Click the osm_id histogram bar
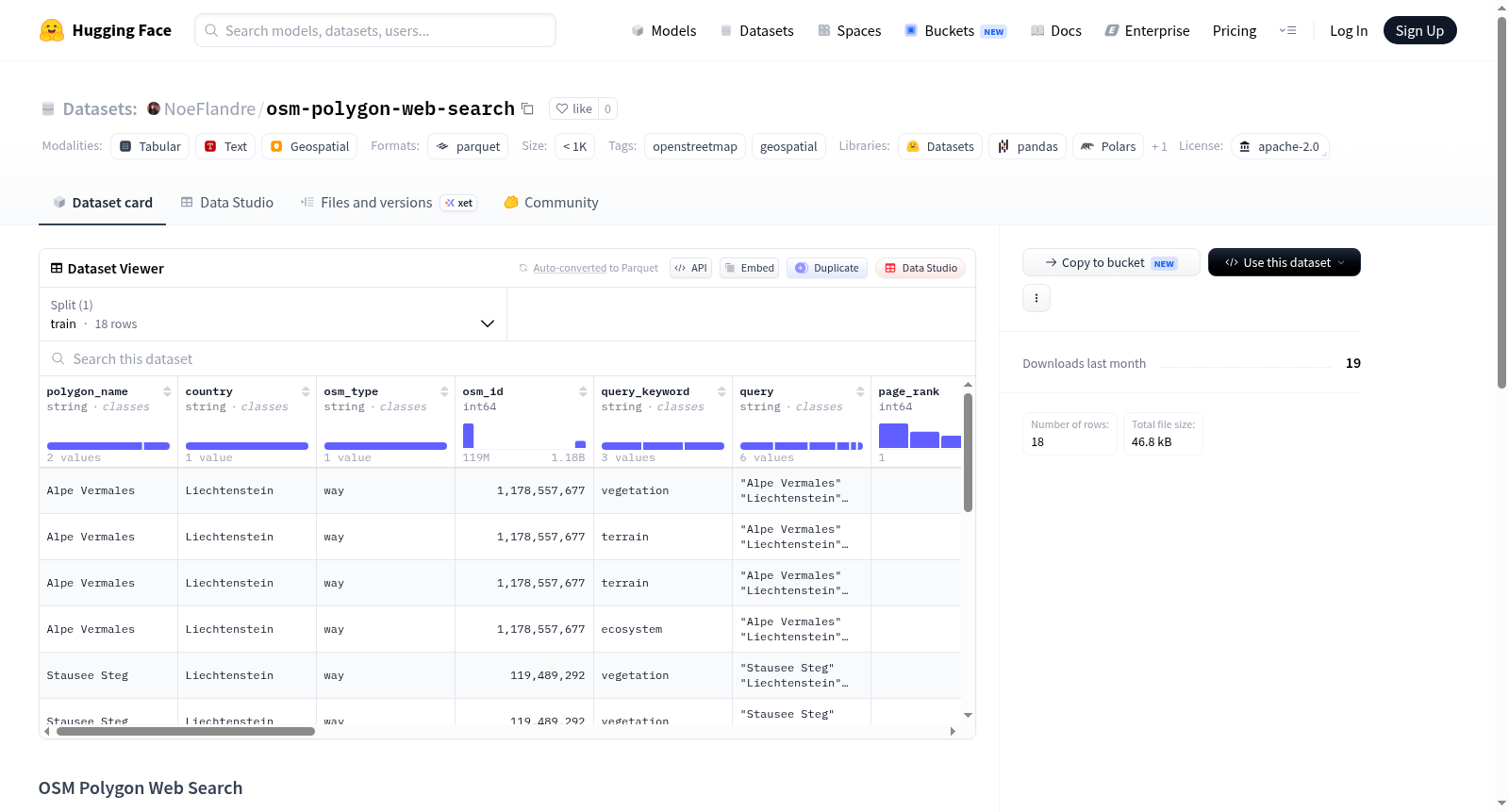1509x812 pixels. (469, 435)
